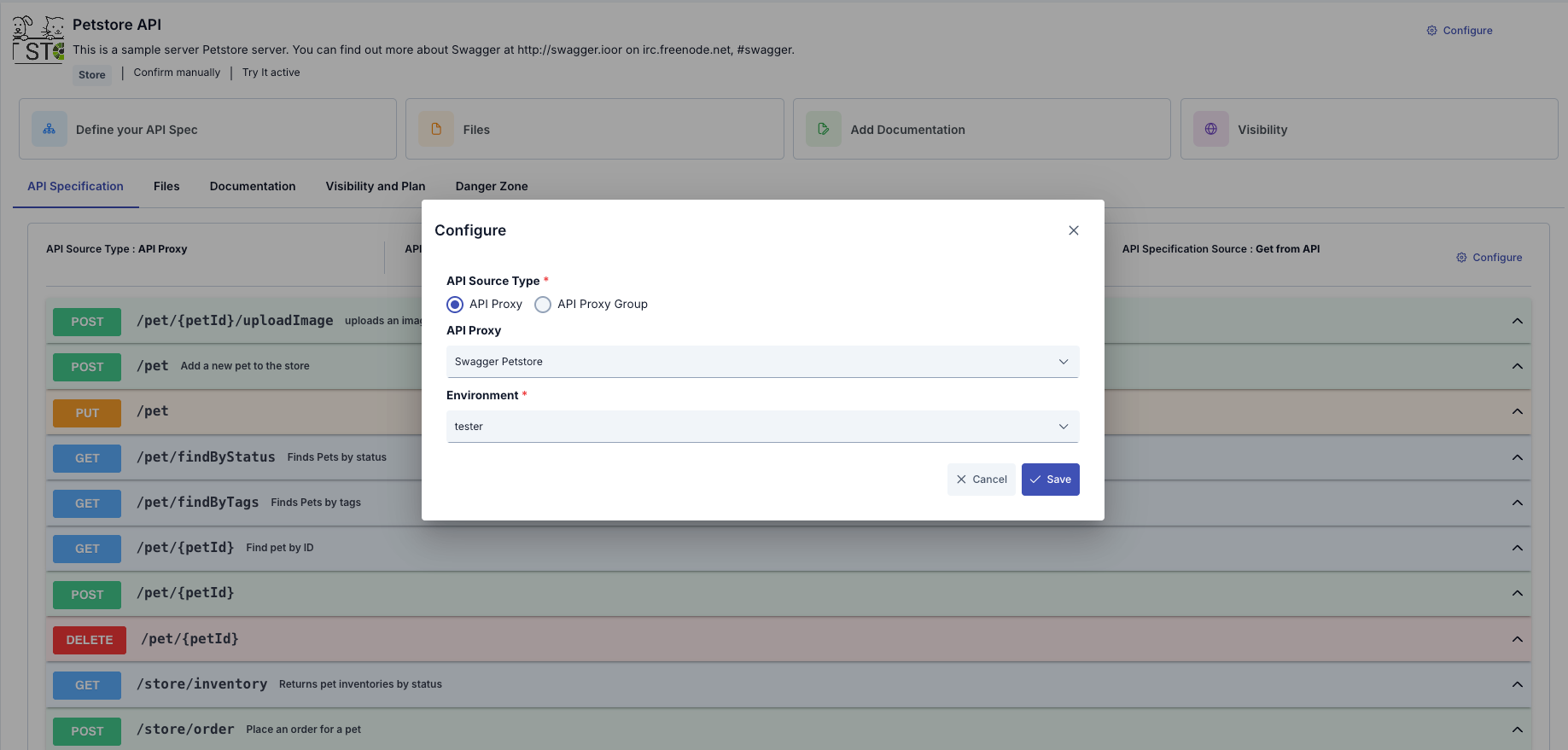Open the Swagger Petstore API Proxy dropdown

click(761, 362)
